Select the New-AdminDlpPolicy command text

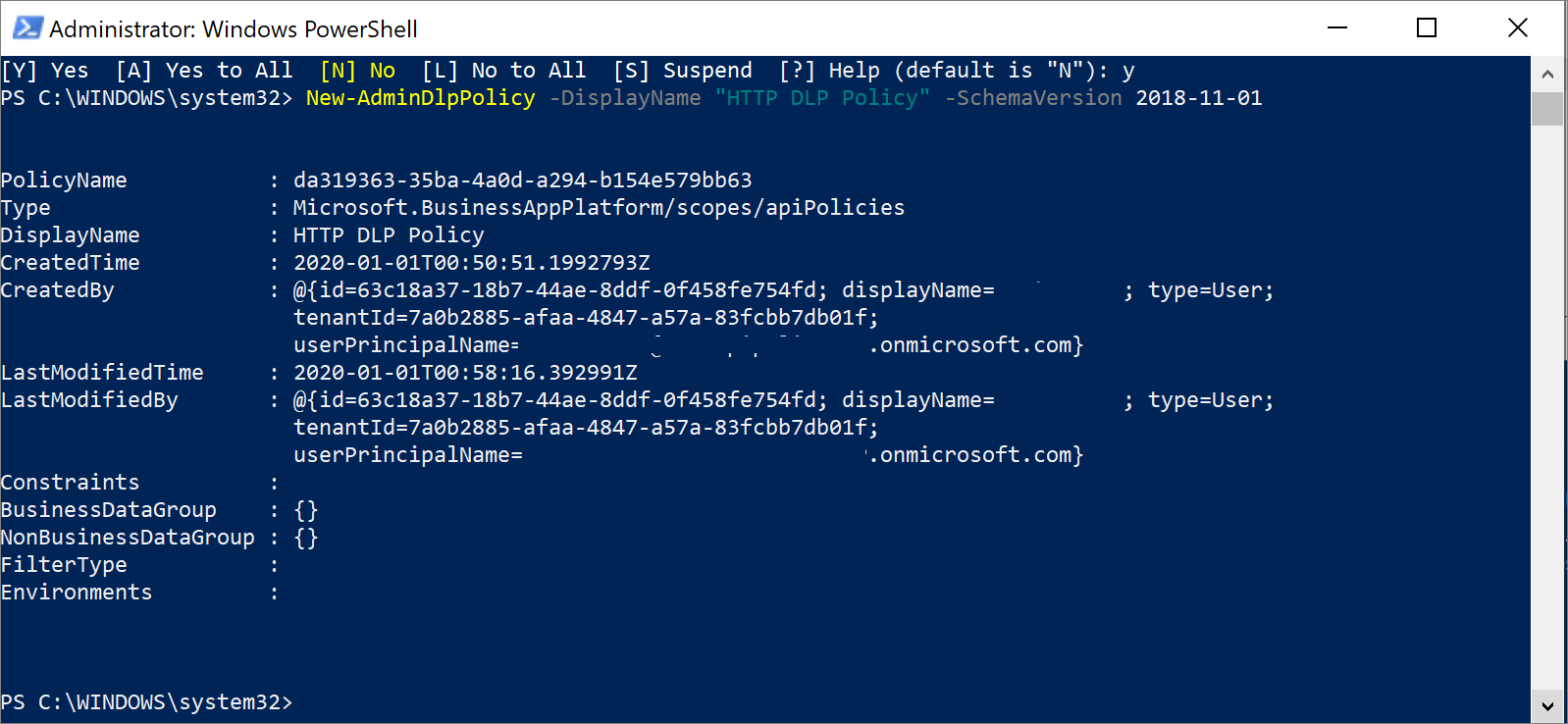tap(420, 97)
